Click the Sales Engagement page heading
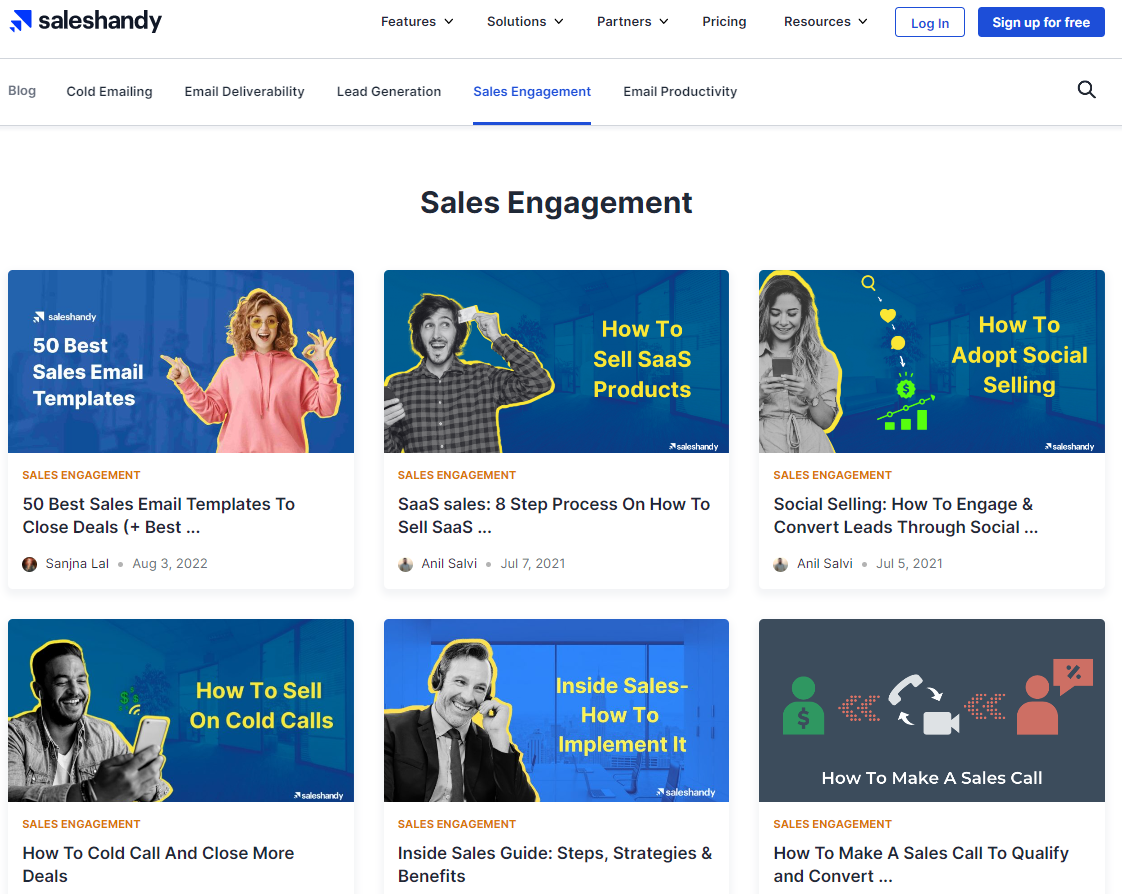1122x894 pixels. click(556, 203)
